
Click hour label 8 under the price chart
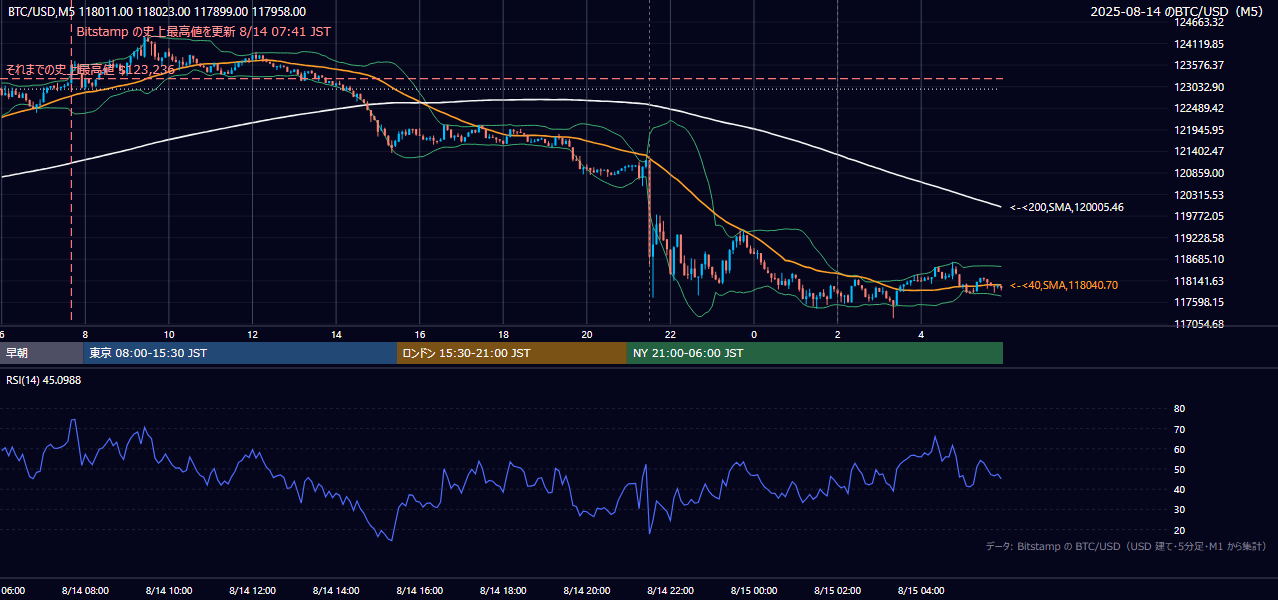click(85, 335)
